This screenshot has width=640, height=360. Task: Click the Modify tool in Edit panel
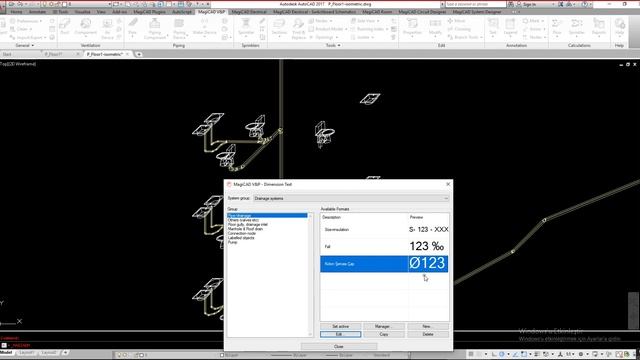click(x=435, y=27)
